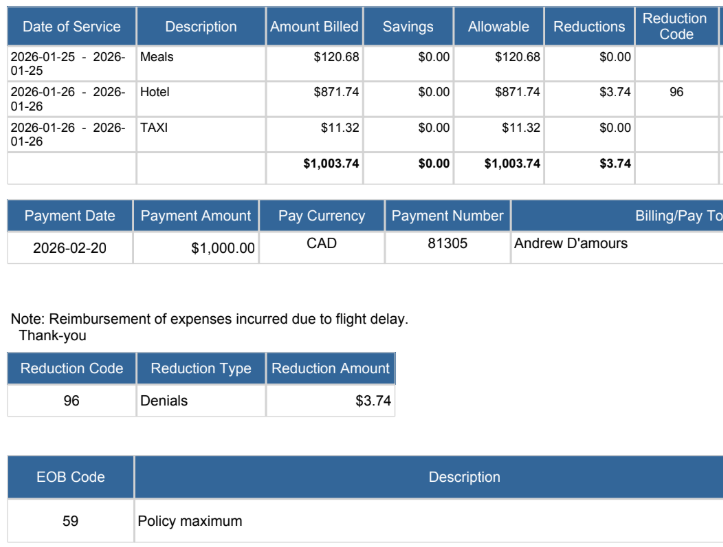Viewport: 723px width, 547px height.
Task: Select the Allowable column header
Action: tap(498, 27)
